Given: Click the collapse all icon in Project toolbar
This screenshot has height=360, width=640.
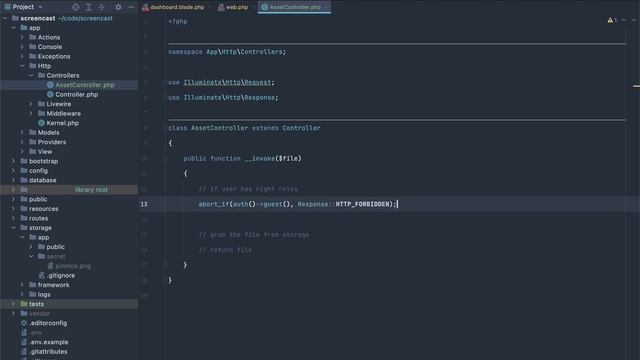Looking at the screenshot, I should coord(102,7).
